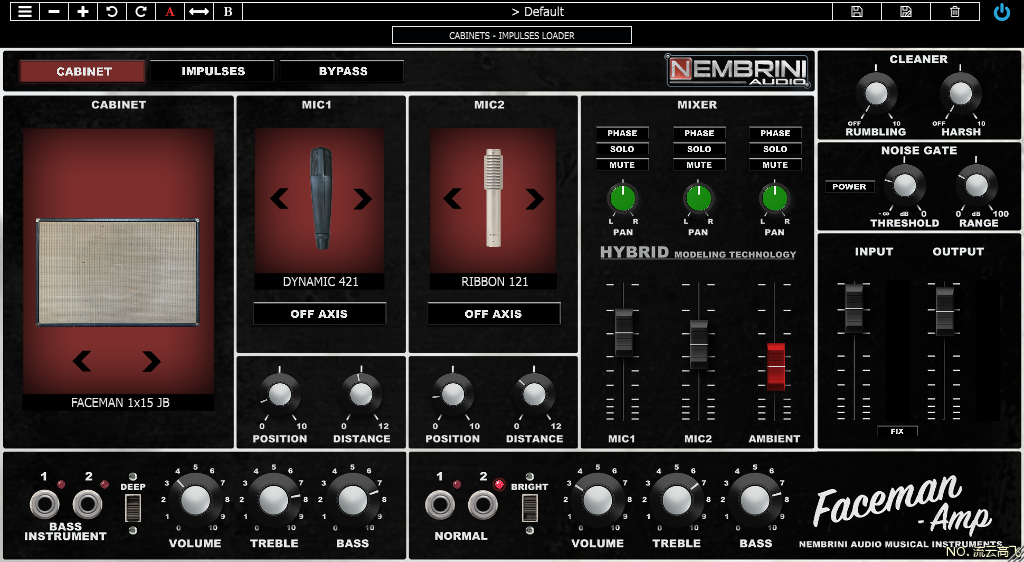Click the MIC2 POSITION knob
1024x562 pixels.
coord(453,394)
